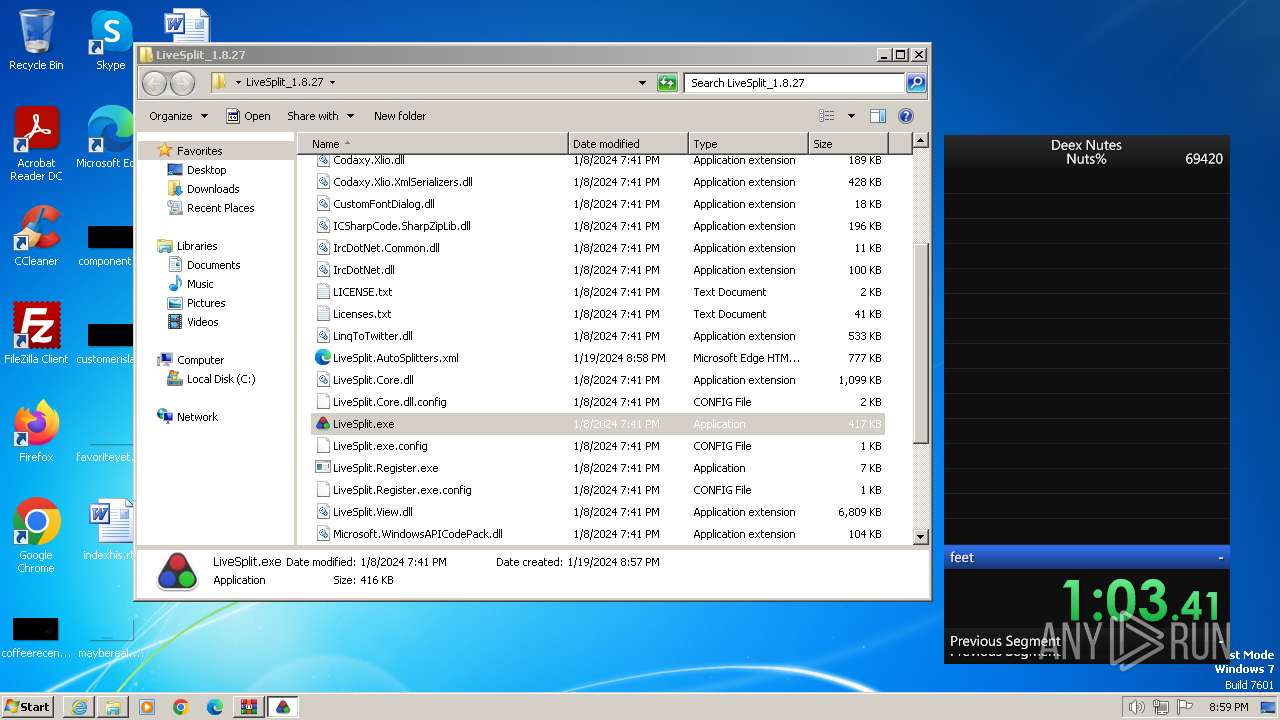Select Network in the navigation pane

point(197,417)
